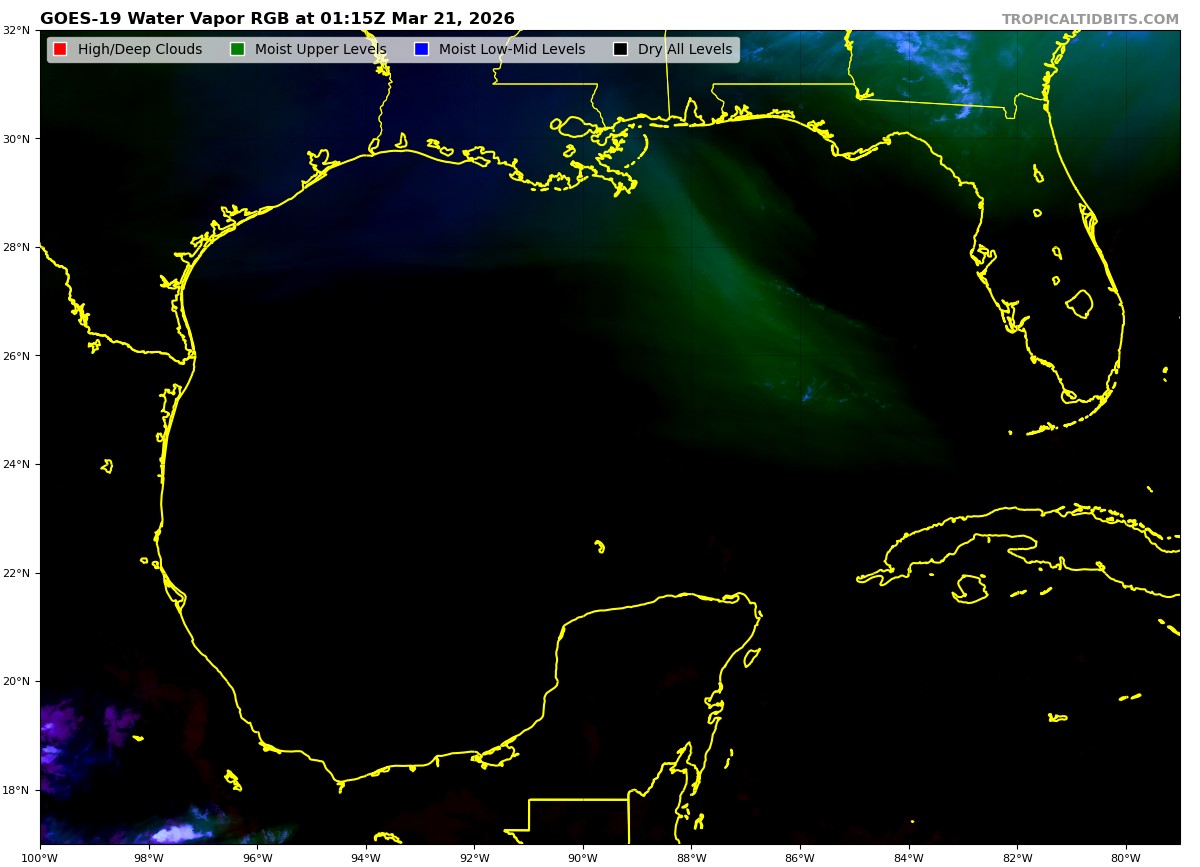Click the "High/Deep Clouds" legend label

[139, 49]
